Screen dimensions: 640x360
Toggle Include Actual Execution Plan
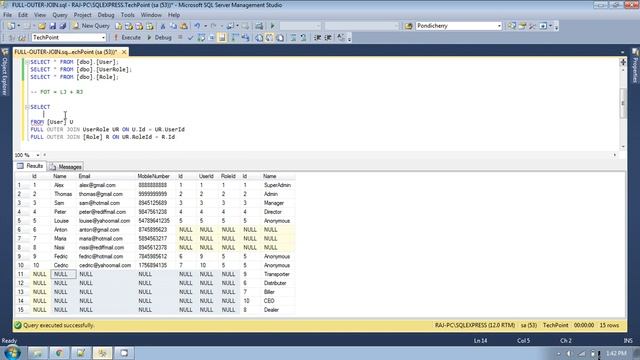click(x=235, y=38)
